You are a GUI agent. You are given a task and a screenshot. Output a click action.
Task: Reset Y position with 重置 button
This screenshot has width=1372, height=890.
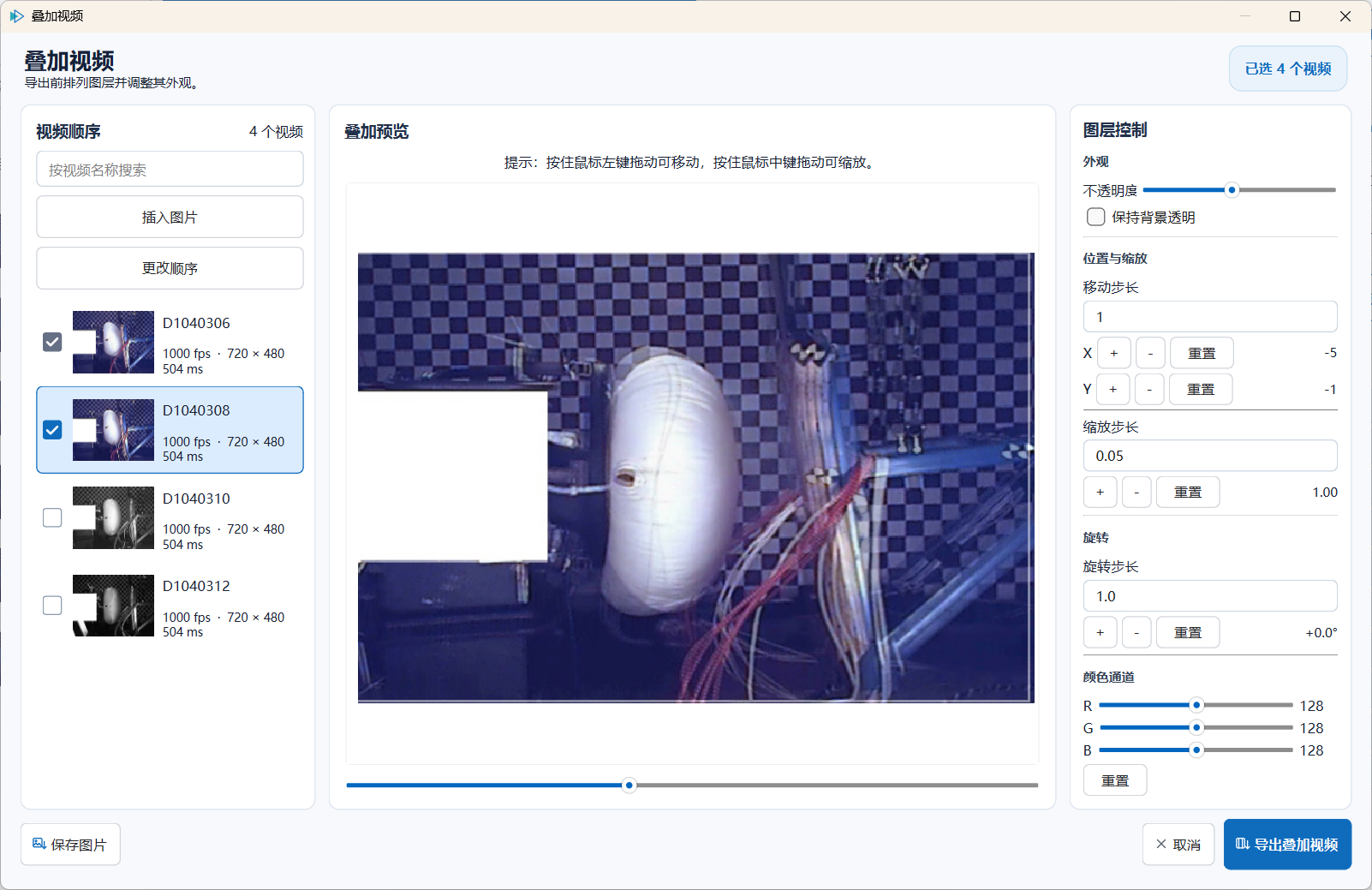coord(1201,389)
